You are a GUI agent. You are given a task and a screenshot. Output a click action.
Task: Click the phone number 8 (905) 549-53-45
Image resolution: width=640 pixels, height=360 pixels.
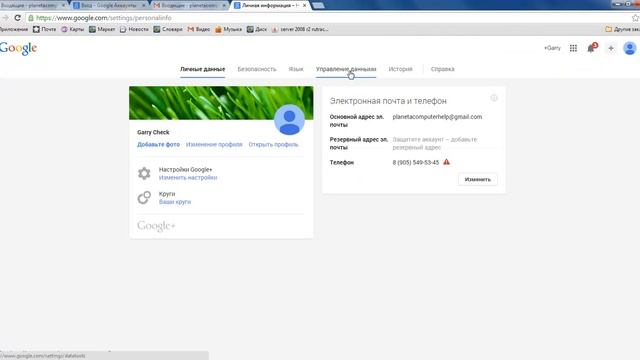point(416,162)
